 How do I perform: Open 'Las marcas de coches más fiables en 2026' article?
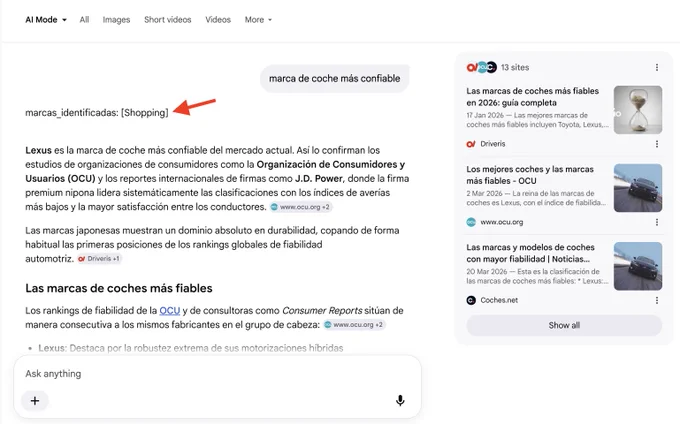pos(533,97)
